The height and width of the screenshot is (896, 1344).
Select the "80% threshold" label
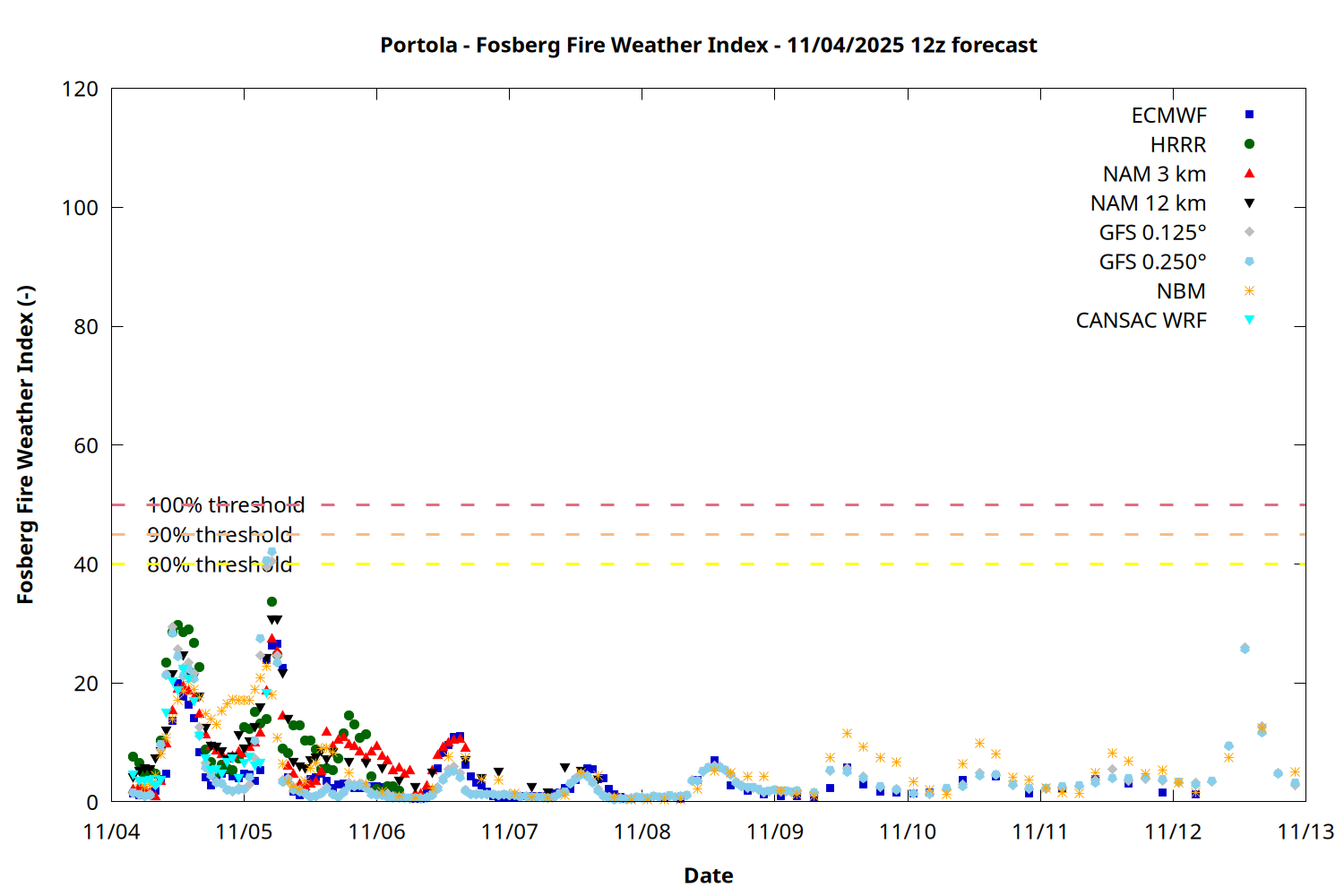click(x=220, y=564)
